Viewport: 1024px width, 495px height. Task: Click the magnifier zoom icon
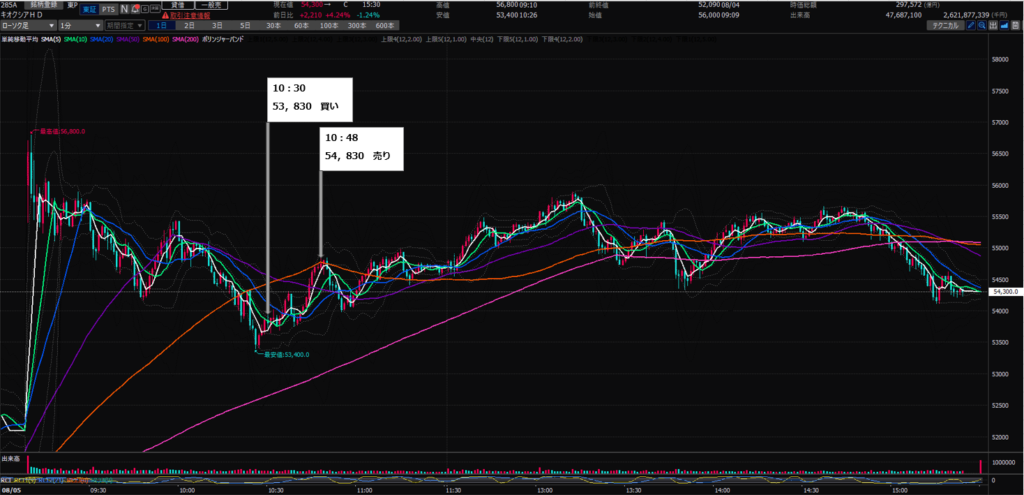(x=982, y=25)
